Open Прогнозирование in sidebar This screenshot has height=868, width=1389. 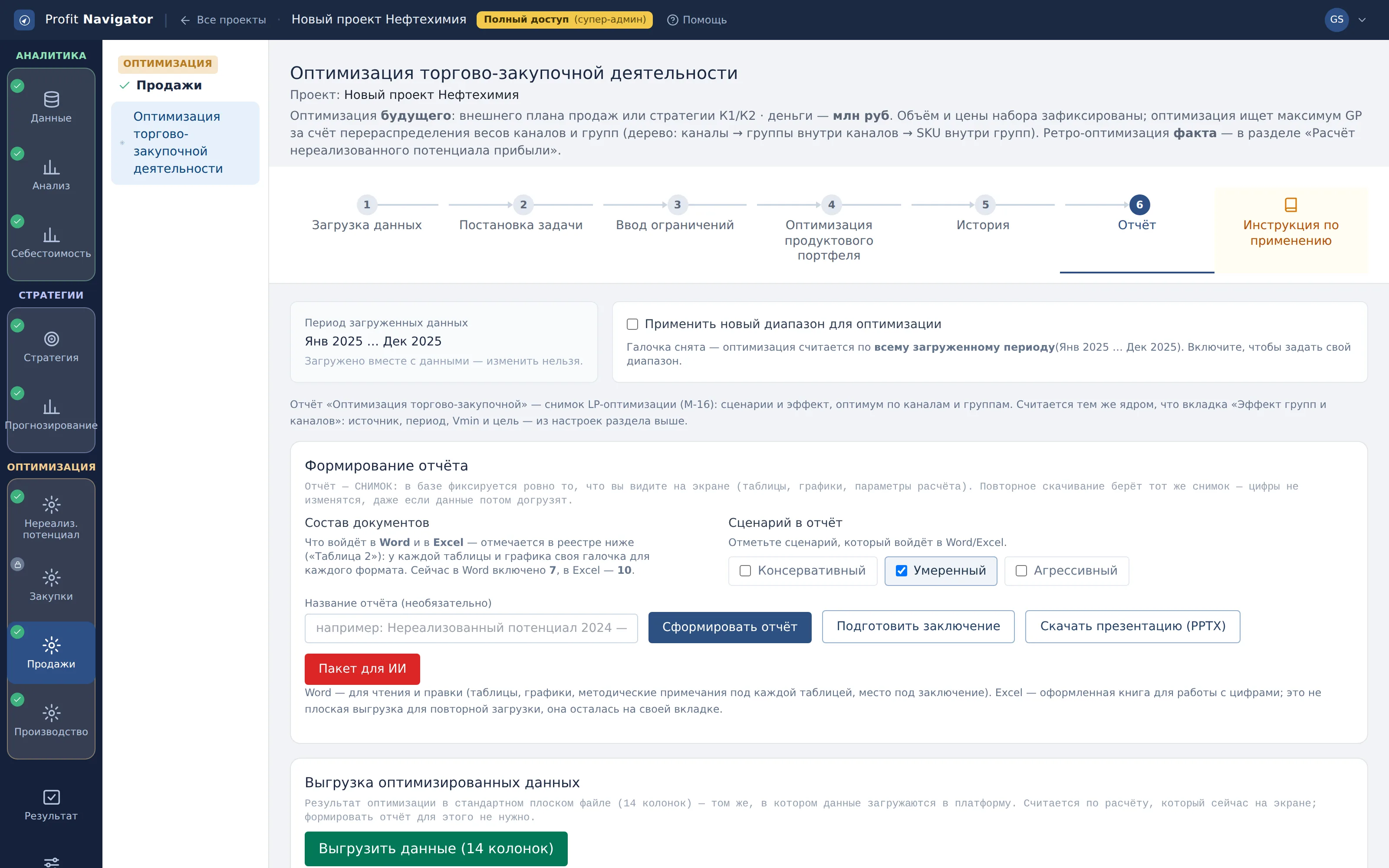pyautogui.click(x=51, y=414)
